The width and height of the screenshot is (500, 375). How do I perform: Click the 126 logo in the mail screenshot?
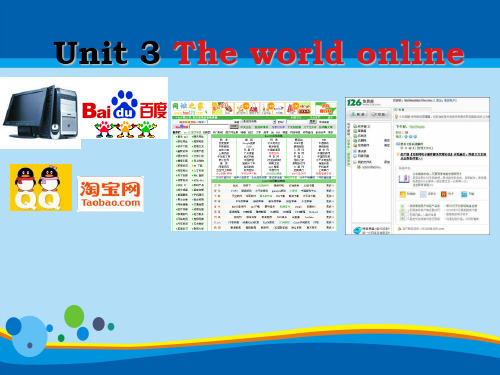point(354,103)
